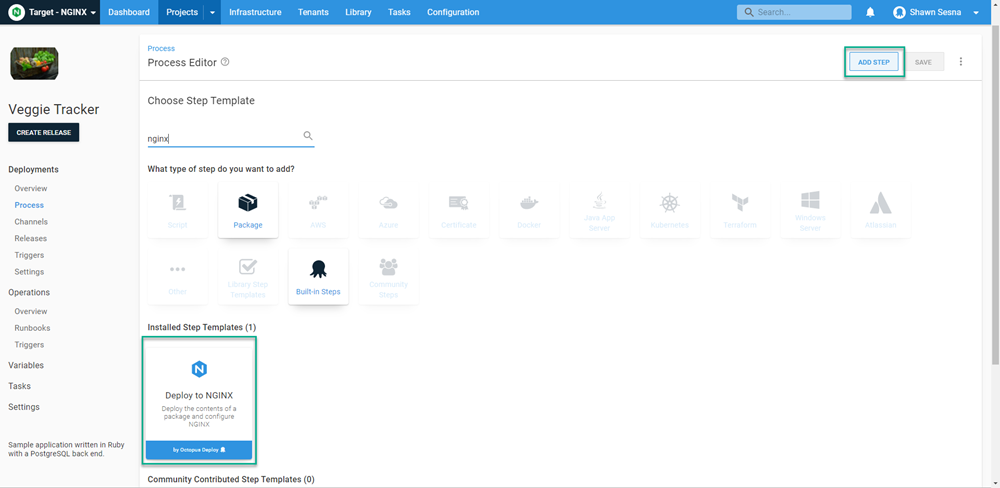
Task: Open the notifications bell icon
Action: pyautogui.click(x=870, y=12)
